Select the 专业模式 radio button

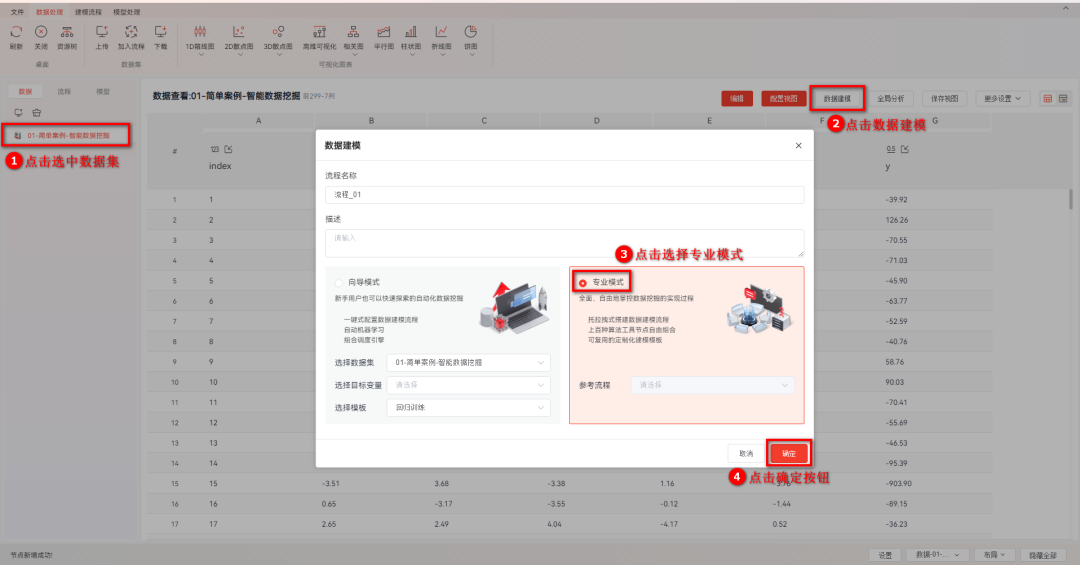point(583,282)
